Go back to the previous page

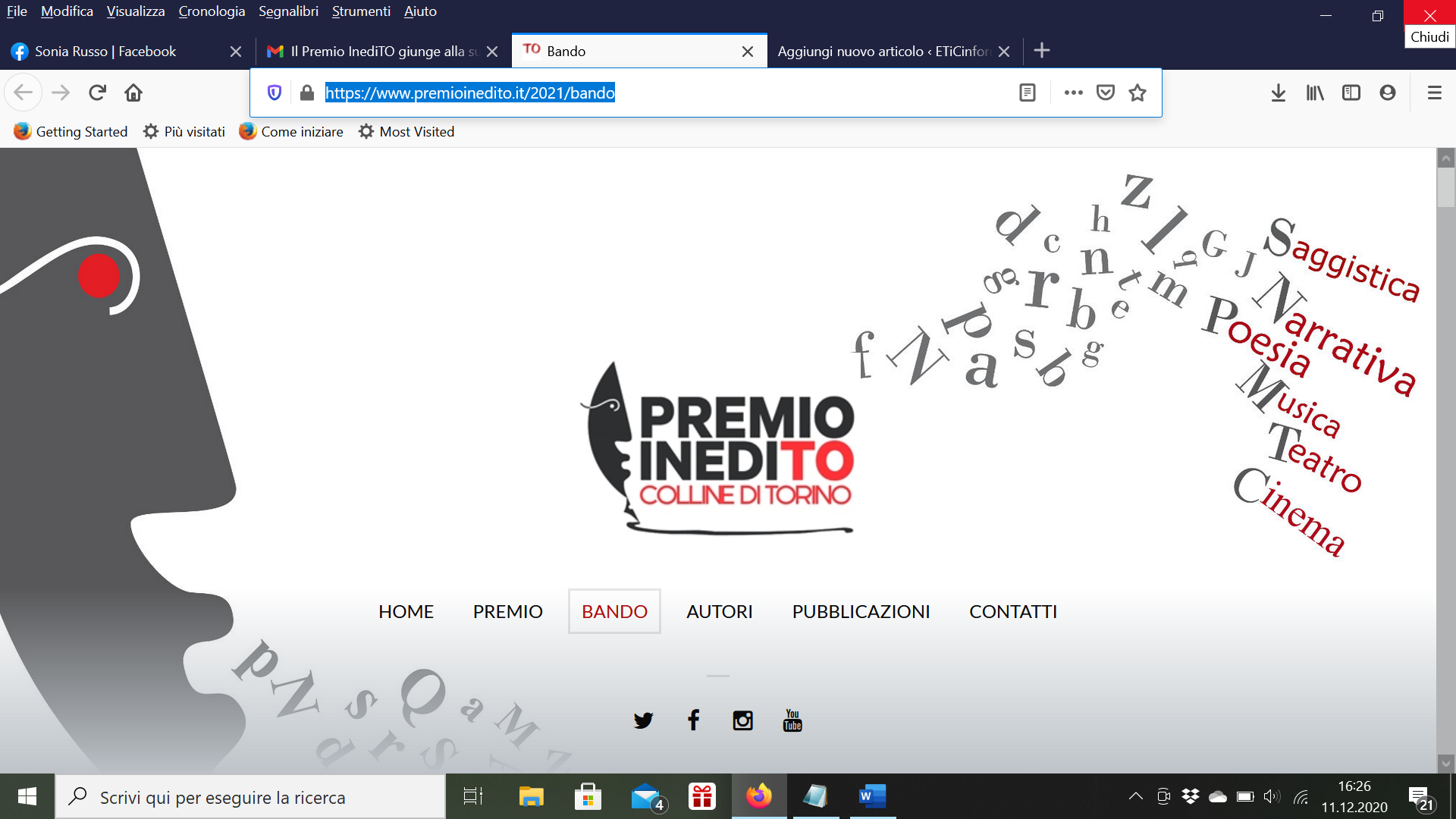coord(23,93)
